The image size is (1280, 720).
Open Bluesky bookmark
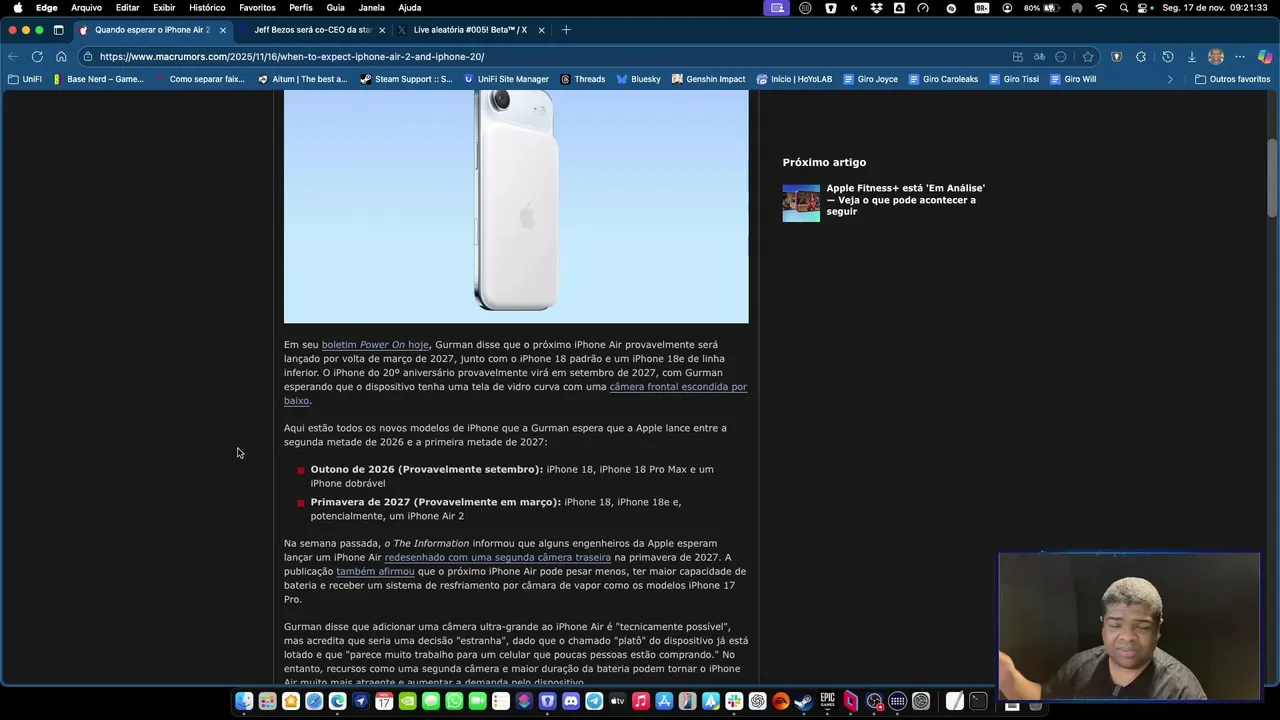638,79
